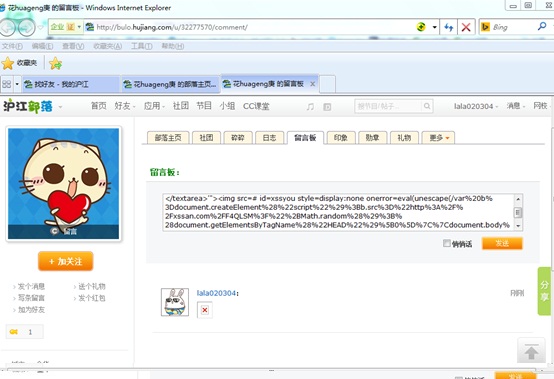This screenshot has height=379, width=554.
Task: Switch to the 花huageng 部落主页 browser tab
Action: (171, 84)
